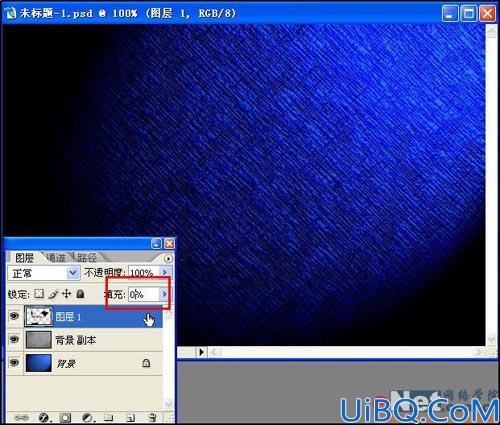Image resolution: width=500 pixels, height=425 pixels.
Task: Expand the 填充 fill slider arrow
Action: 164,294
